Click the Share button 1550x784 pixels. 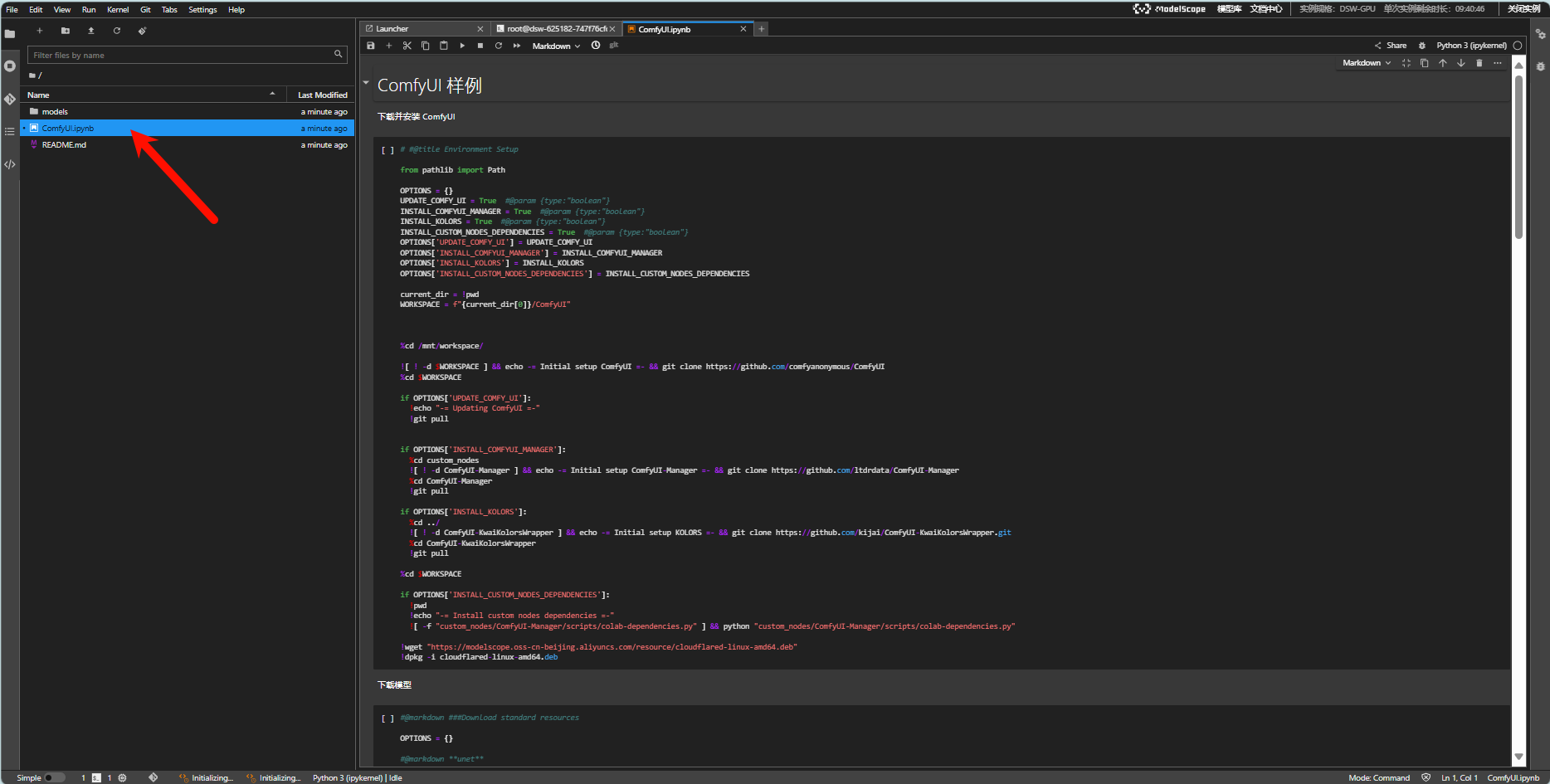click(1391, 46)
